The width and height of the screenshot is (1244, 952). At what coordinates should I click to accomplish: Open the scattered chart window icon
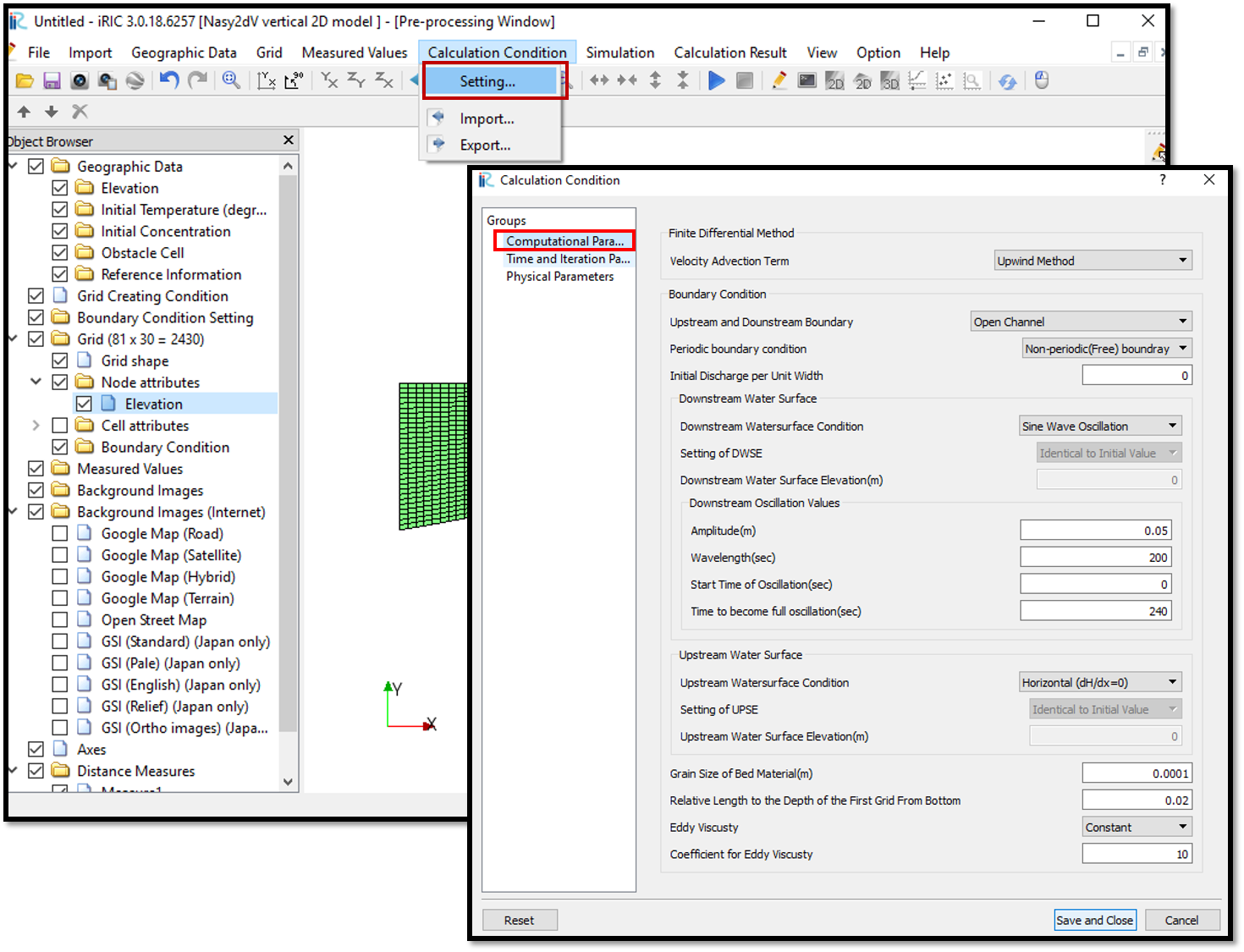[944, 81]
